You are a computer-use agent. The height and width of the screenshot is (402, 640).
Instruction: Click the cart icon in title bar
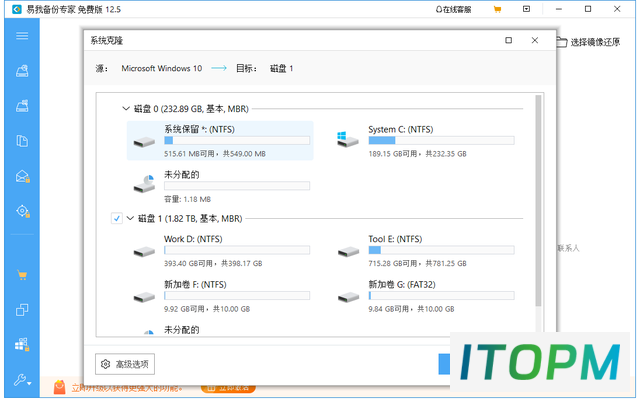[x=497, y=9]
